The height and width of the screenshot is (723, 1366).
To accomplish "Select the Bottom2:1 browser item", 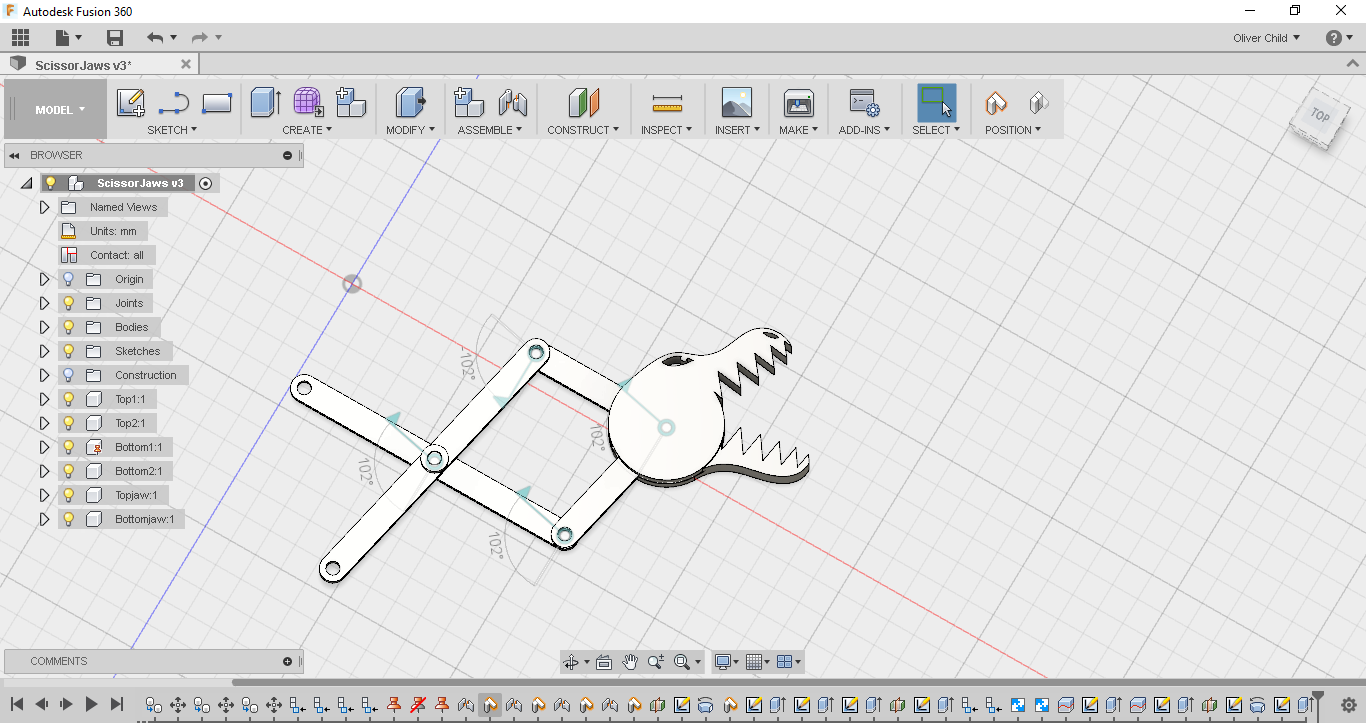I will (138, 471).
